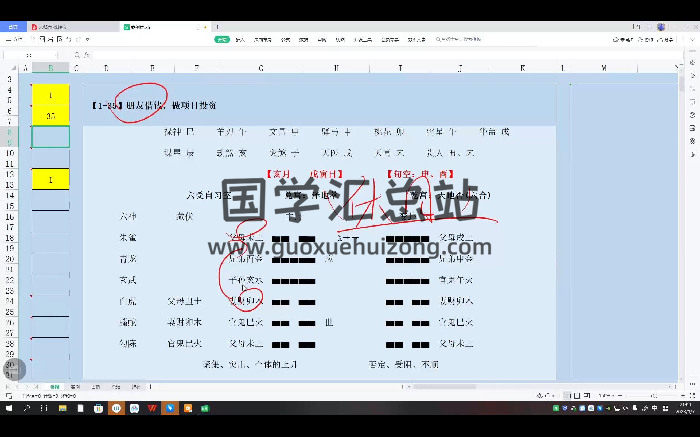The image size is (700, 437).
Task: Click the vertical scrollbar thumb
Action: click(681, 83)
